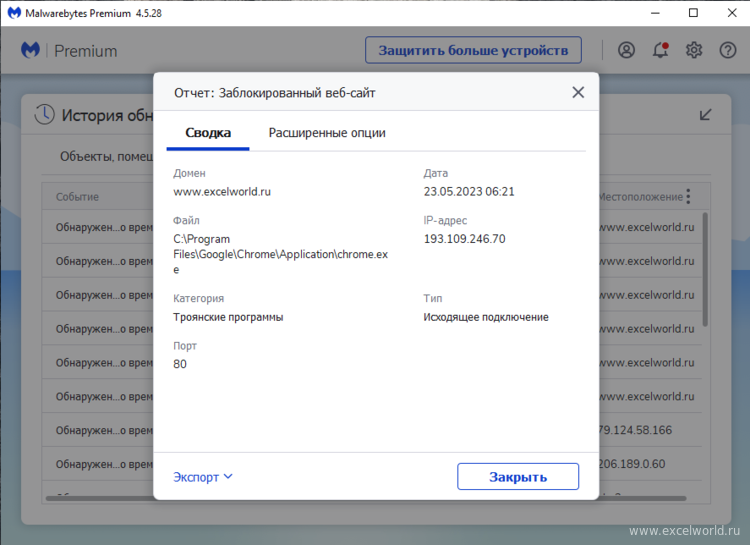Click the vertical scrollbar of the history list
Image resolution: width=750 pixels, height=545 pixels.
[705, 269]
